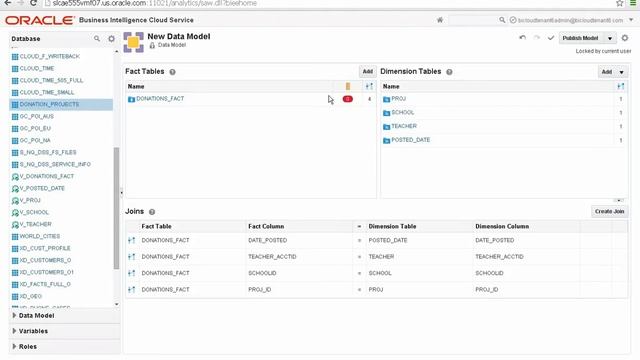Click Add button in Dimension Tables
The width and height of the screenshot is (640, 360).
click(x=607, y=72)
